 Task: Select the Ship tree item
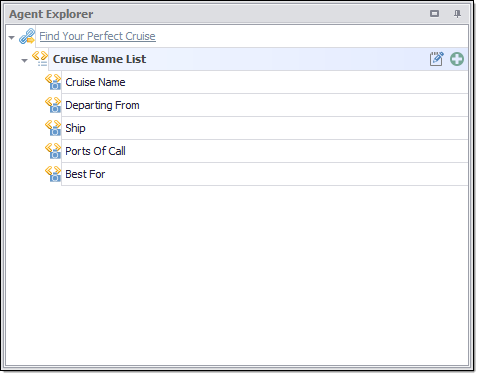point(265,128)
